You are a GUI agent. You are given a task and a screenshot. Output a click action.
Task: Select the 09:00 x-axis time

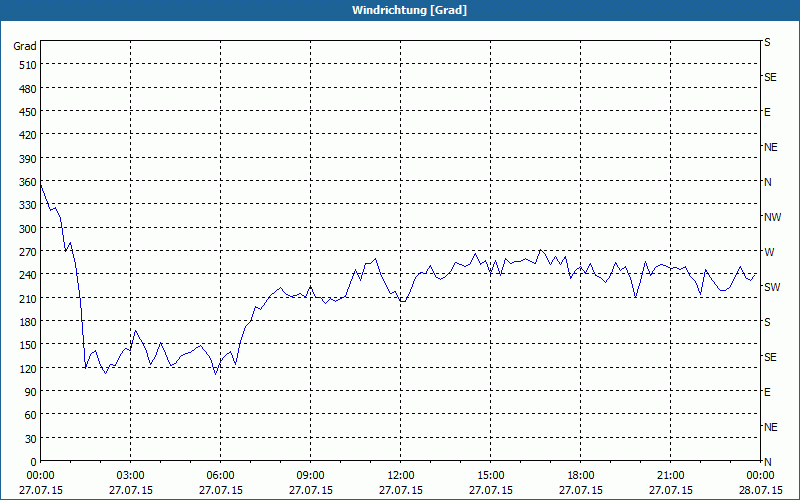[x=310, y=476]
